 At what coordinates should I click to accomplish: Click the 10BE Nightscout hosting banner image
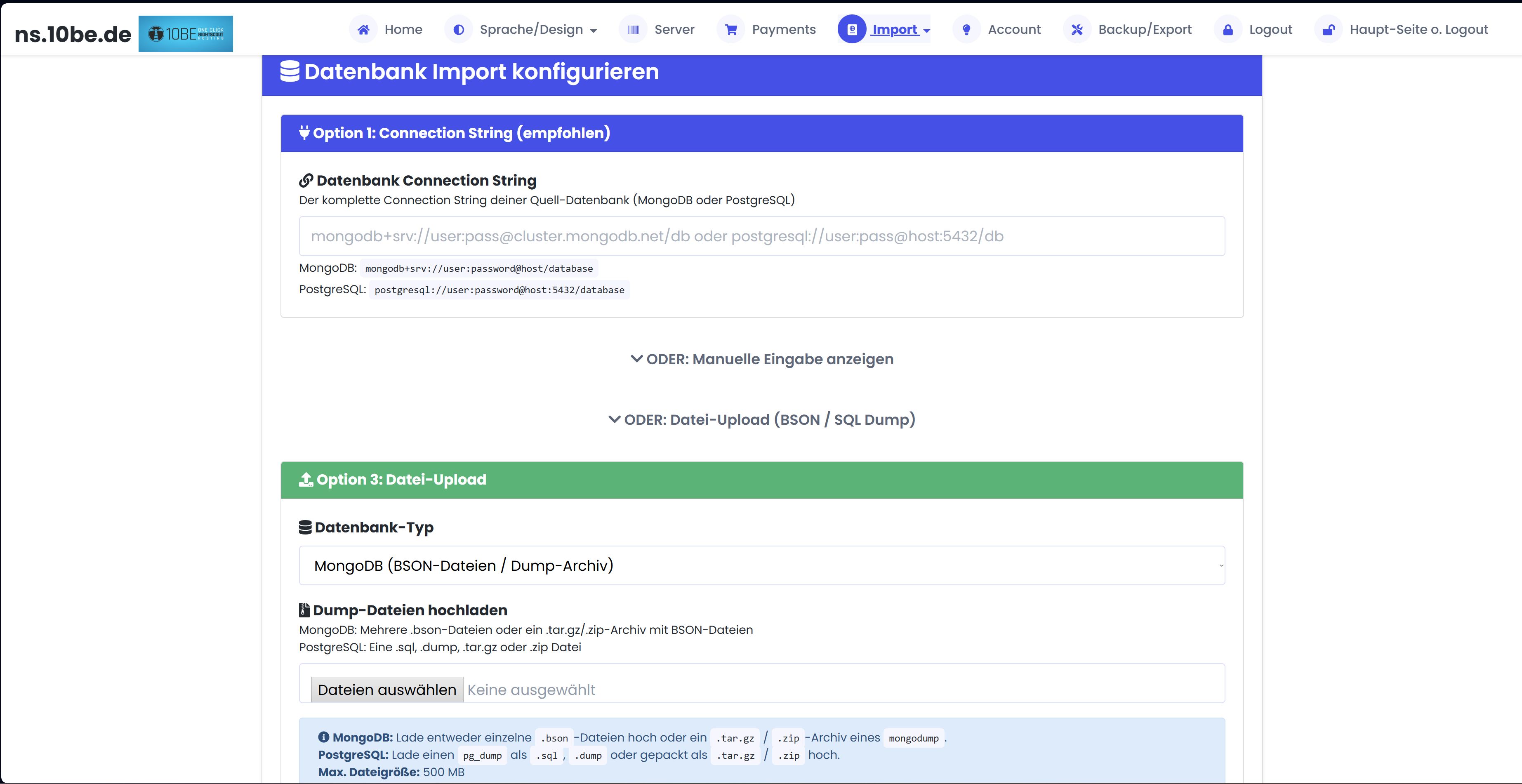[x=186, y=34]
